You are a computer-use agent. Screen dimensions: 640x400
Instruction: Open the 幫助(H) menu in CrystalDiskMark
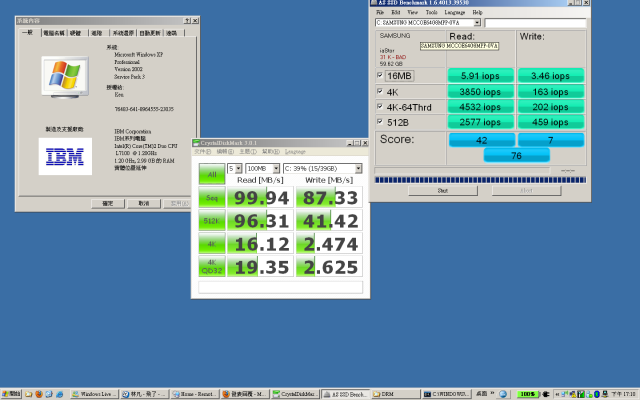pos(271,151)
